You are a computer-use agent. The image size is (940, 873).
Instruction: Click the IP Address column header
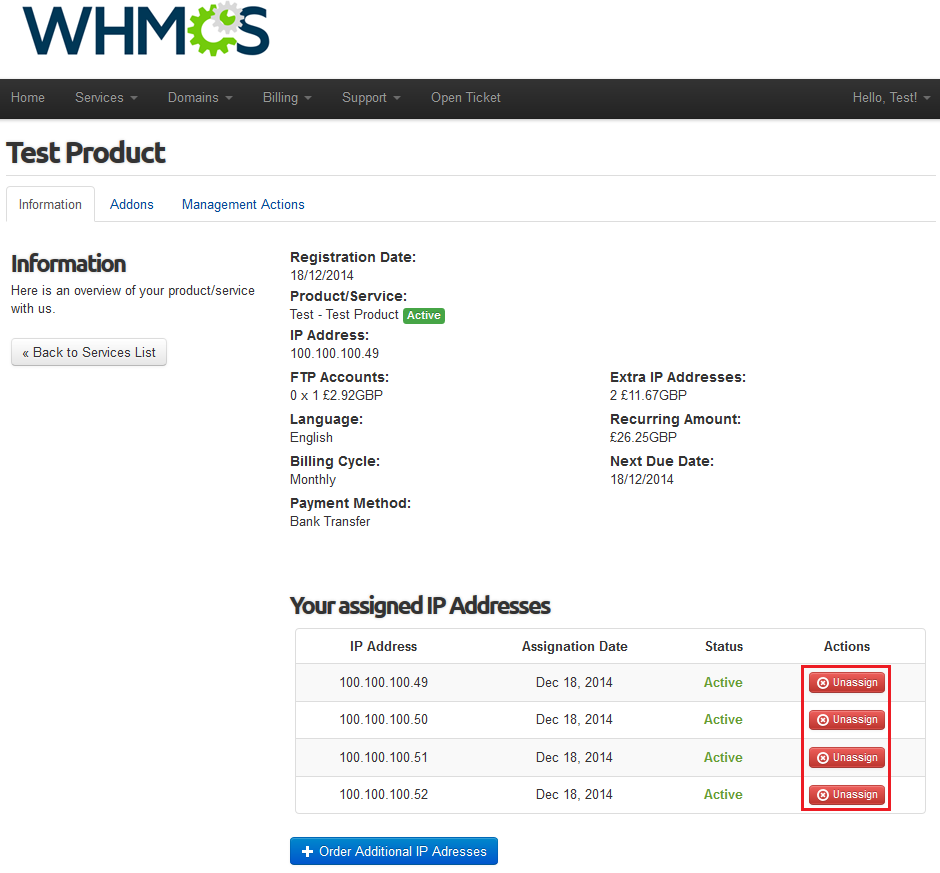pyautogui.click(x=384, y=646)
